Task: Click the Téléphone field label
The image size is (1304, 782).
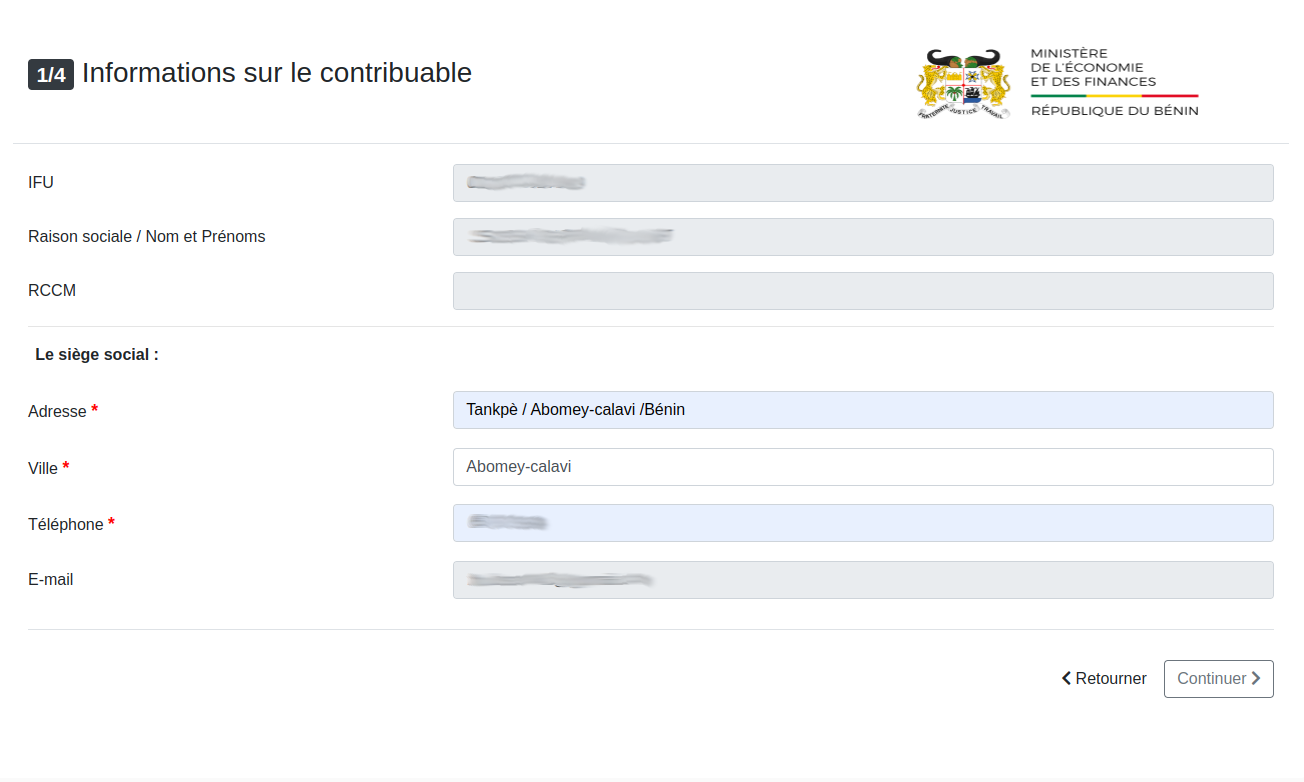Action: point(66,525)
